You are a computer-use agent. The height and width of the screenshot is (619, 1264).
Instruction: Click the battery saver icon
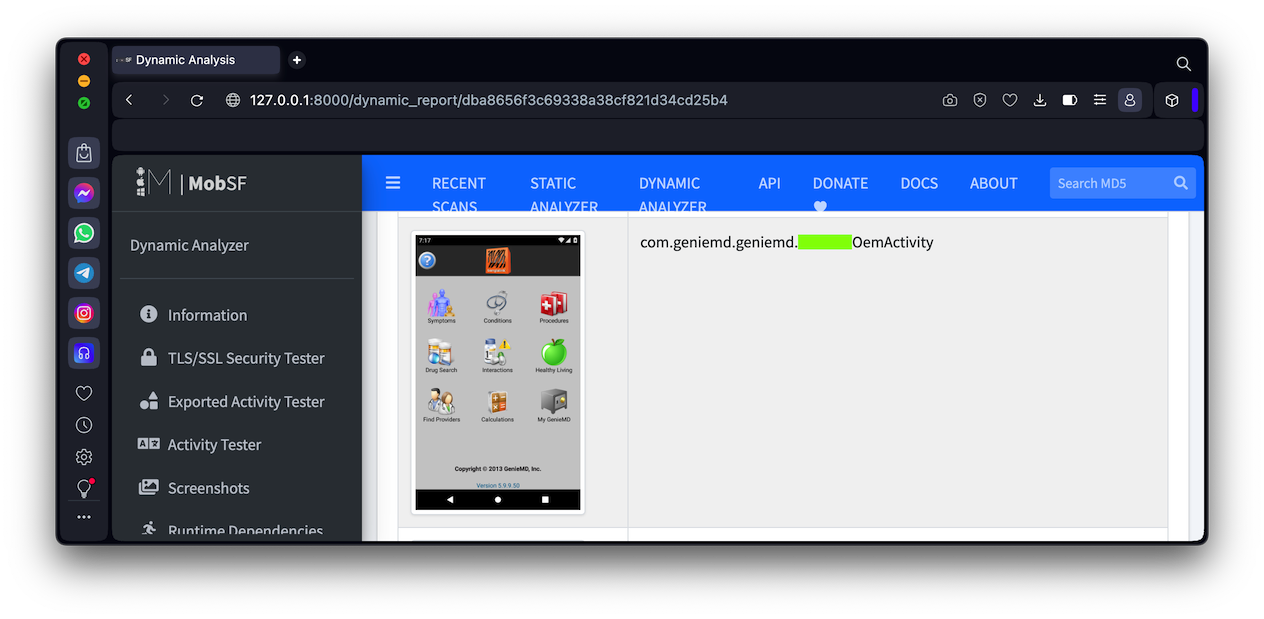click(1070, 100)
